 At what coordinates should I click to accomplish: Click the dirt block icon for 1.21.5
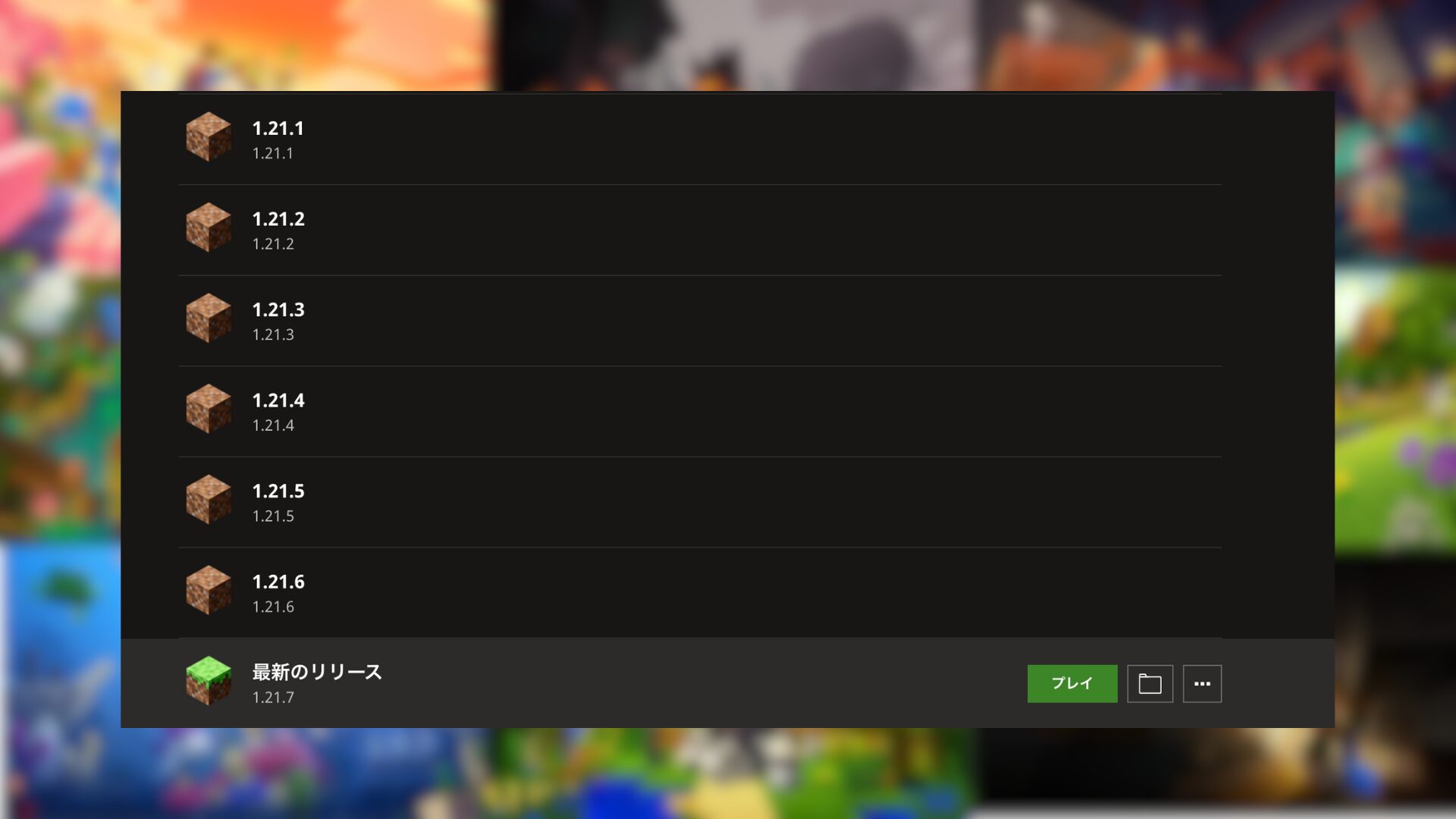(209, 500)
